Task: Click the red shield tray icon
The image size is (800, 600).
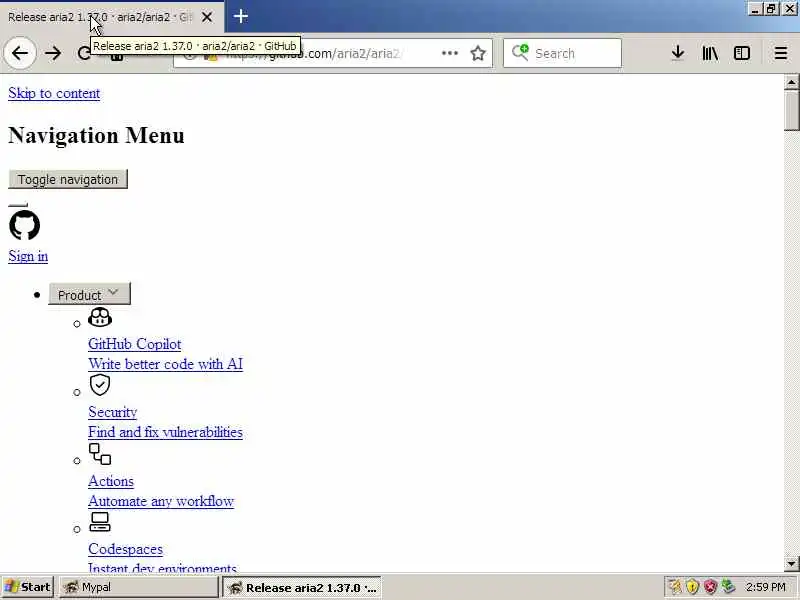Action: 710,587
